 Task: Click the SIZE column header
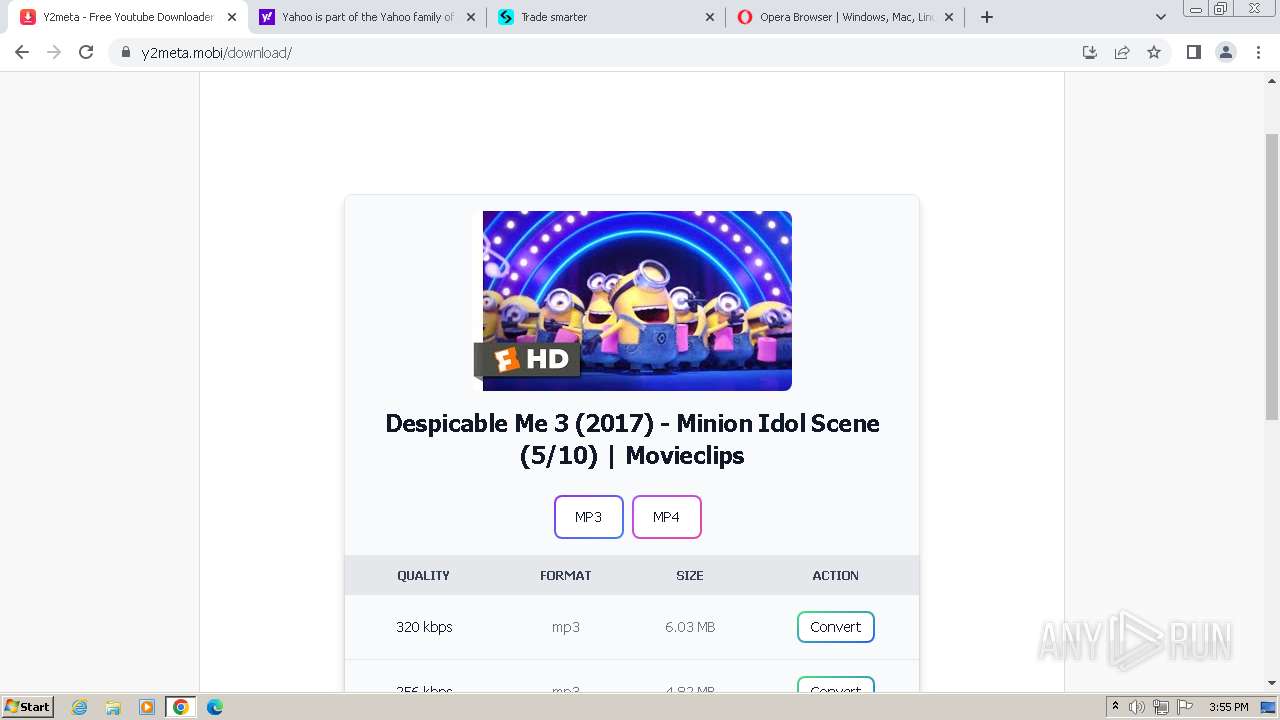(x=690, y=576)
